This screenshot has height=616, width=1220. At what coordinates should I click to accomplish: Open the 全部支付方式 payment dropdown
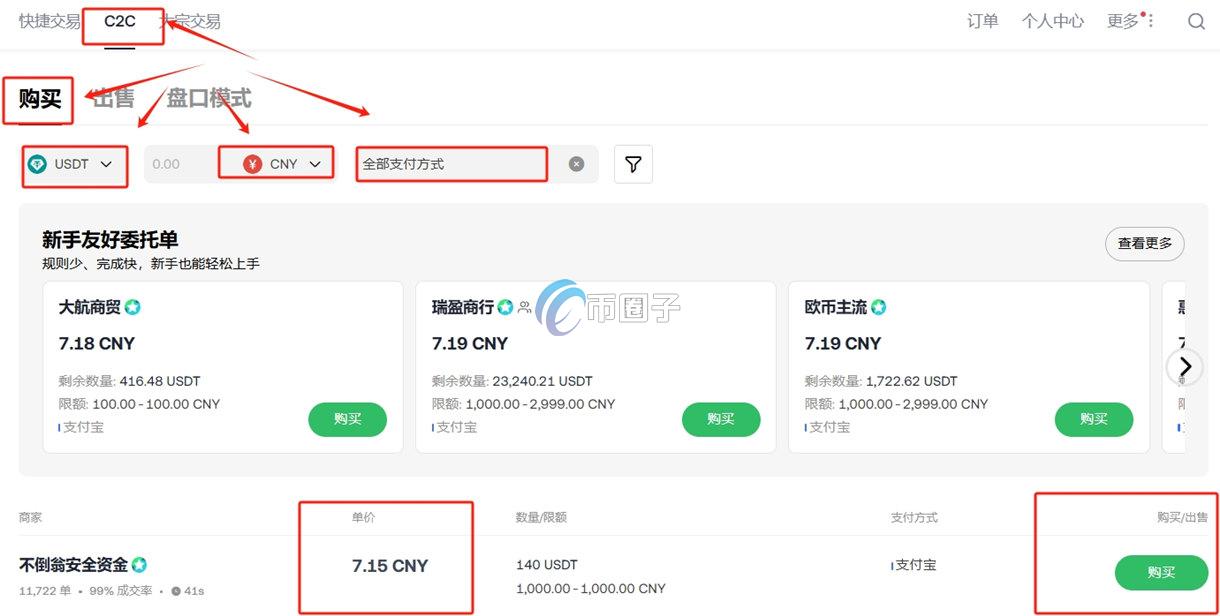[x=450, y=163]
